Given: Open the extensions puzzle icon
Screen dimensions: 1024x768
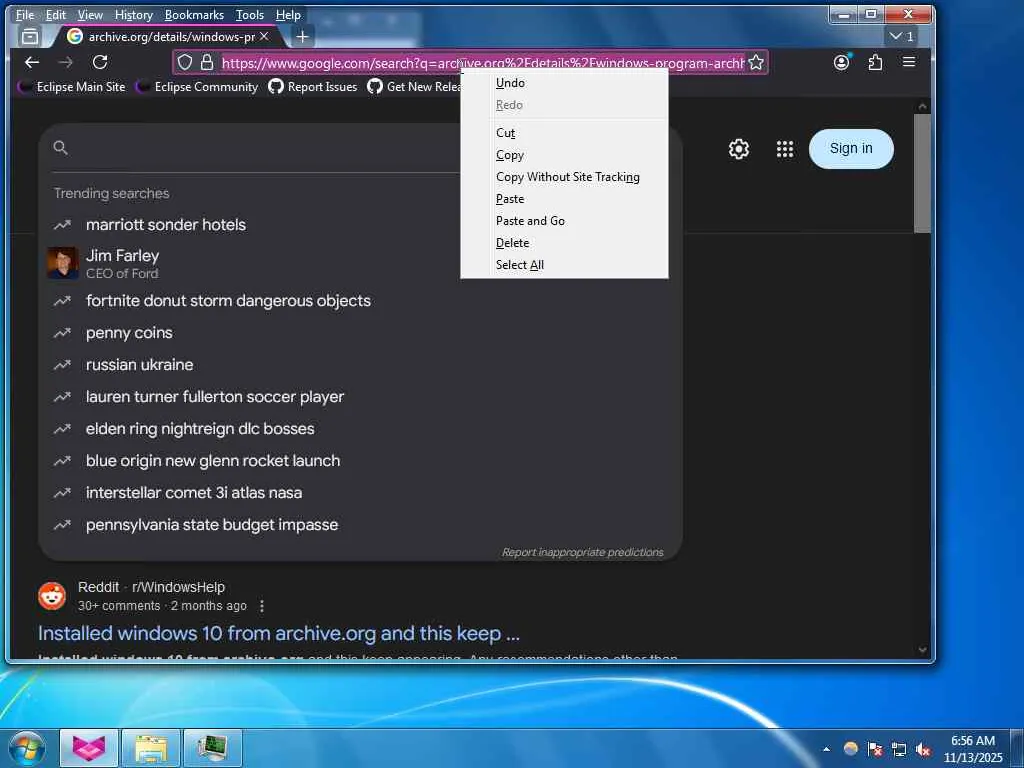Looking at the screenshot, I should click(x=875, y=62).
